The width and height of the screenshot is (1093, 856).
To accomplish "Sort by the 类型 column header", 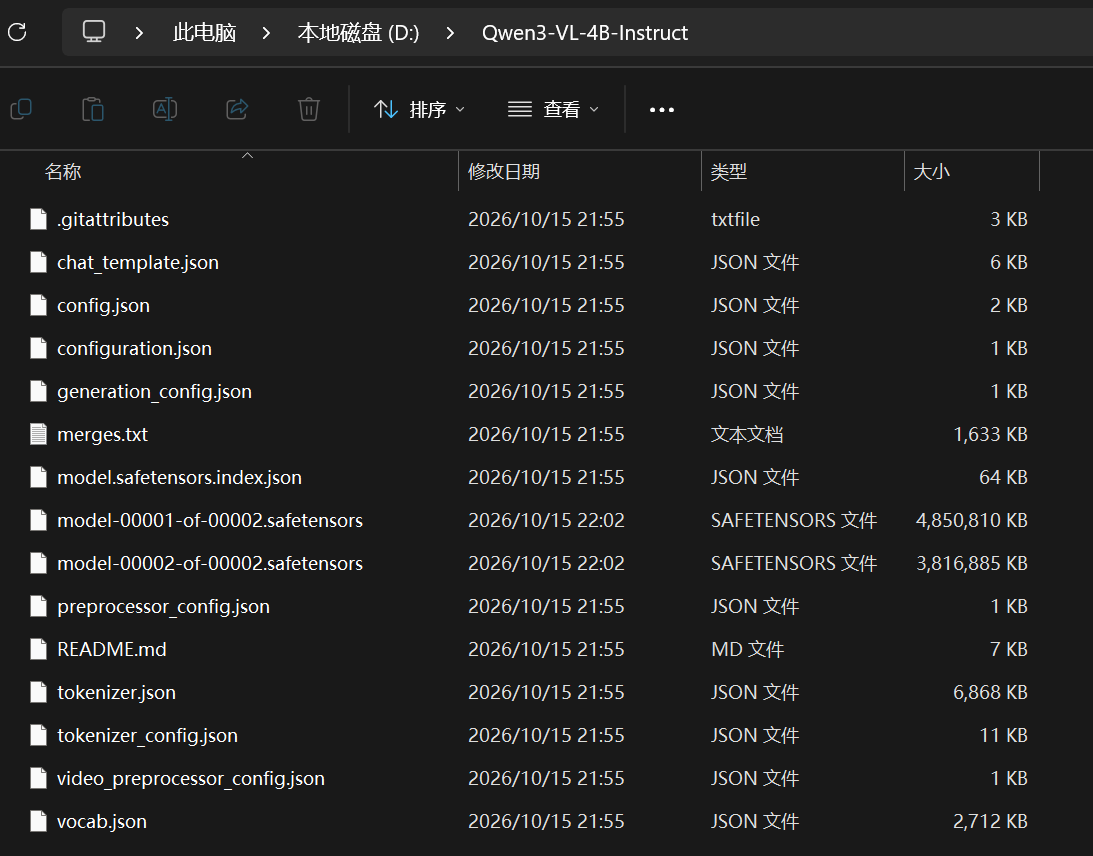I will (x=728, y=171).
